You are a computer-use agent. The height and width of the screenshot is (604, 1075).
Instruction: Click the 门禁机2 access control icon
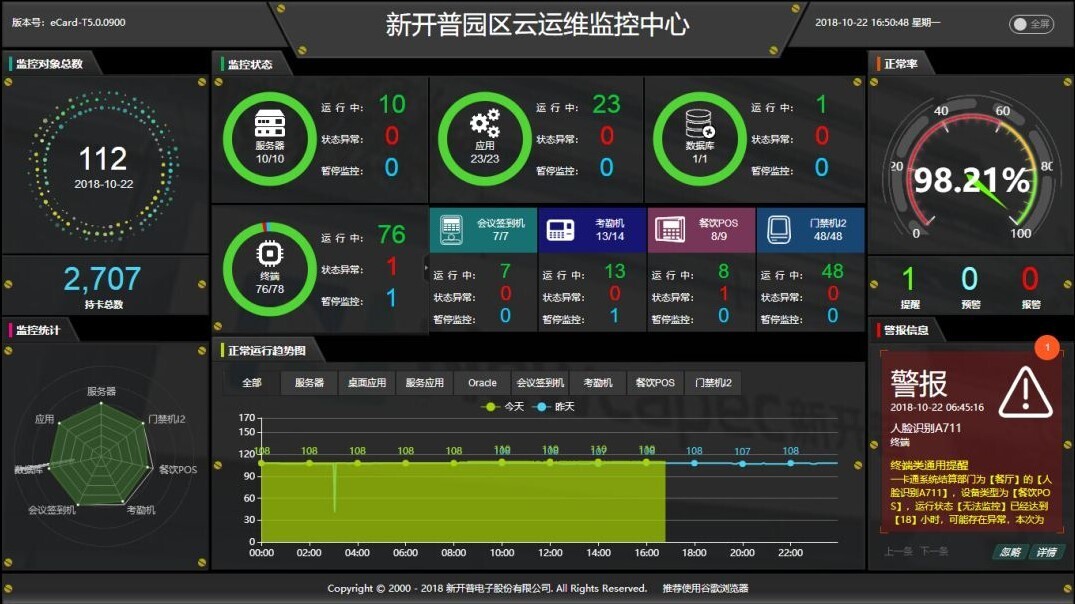pyautogui.click(x=779, y=230)
